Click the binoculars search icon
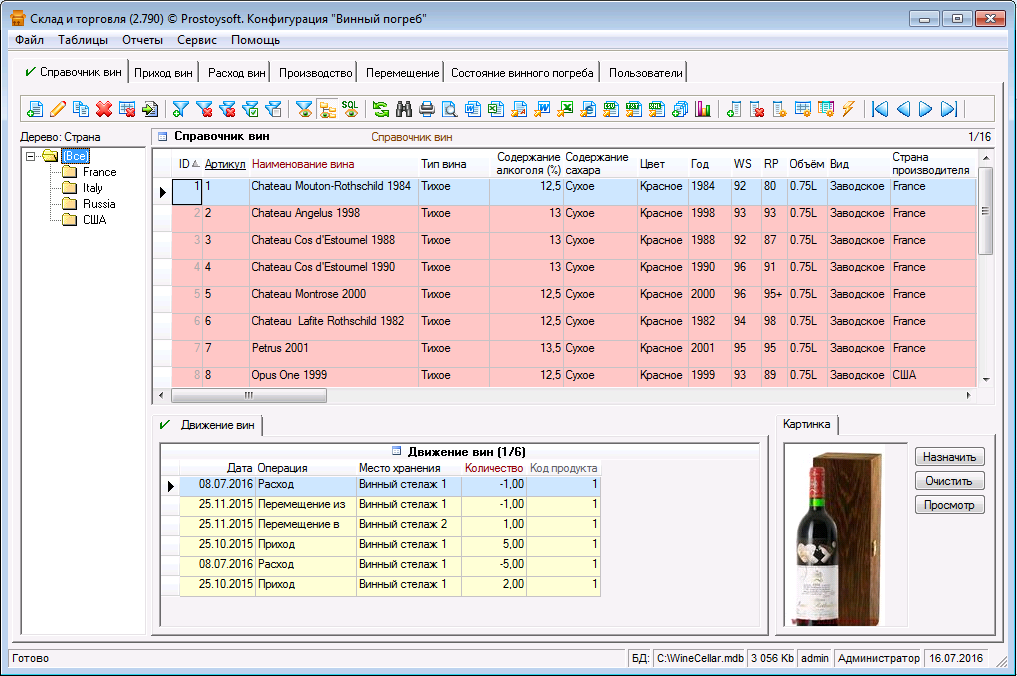The width and height of the screenshot is (1017, 676). click(405, 109)
